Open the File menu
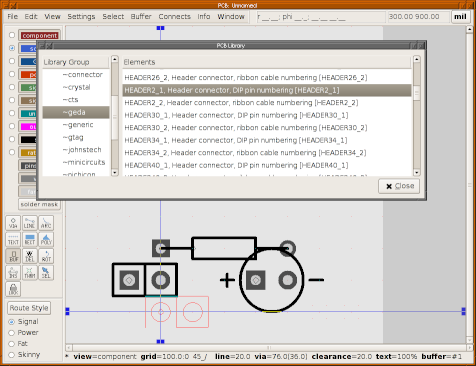The image size is (476, 366). [13, 16]
